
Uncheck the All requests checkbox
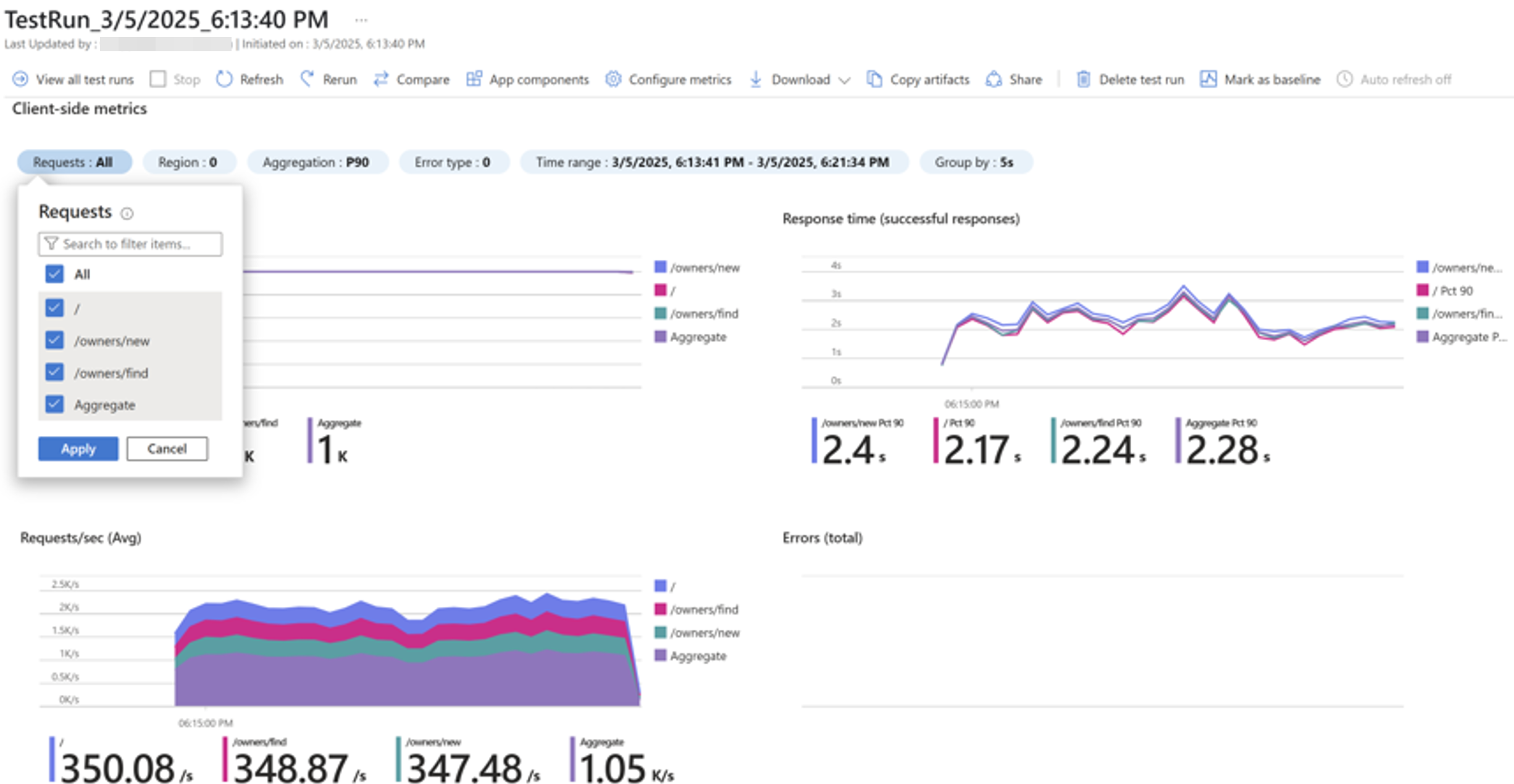[x=54, y=274]
